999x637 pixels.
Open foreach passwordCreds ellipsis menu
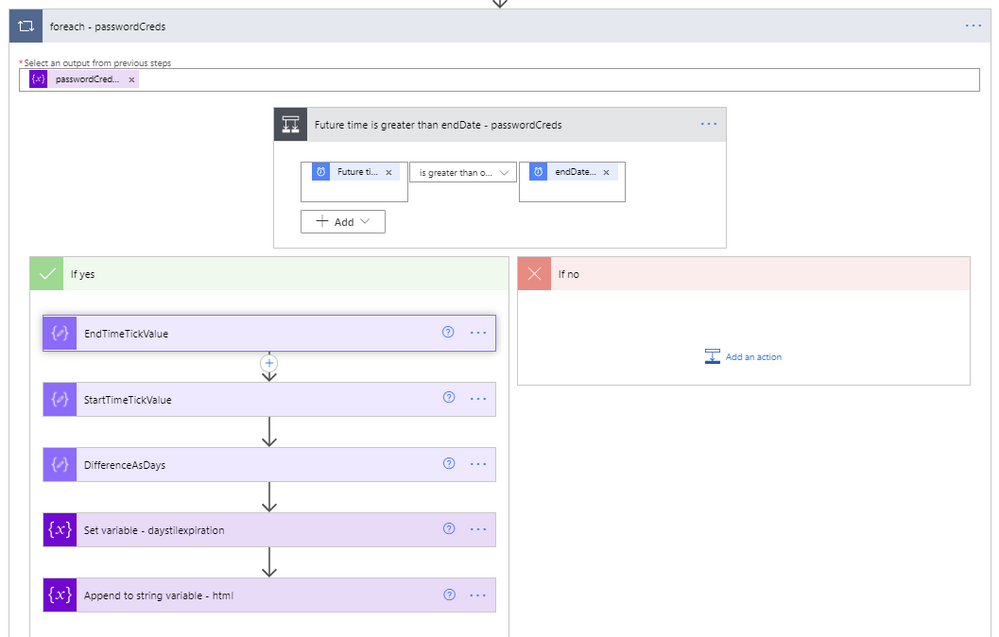(973, 25)
